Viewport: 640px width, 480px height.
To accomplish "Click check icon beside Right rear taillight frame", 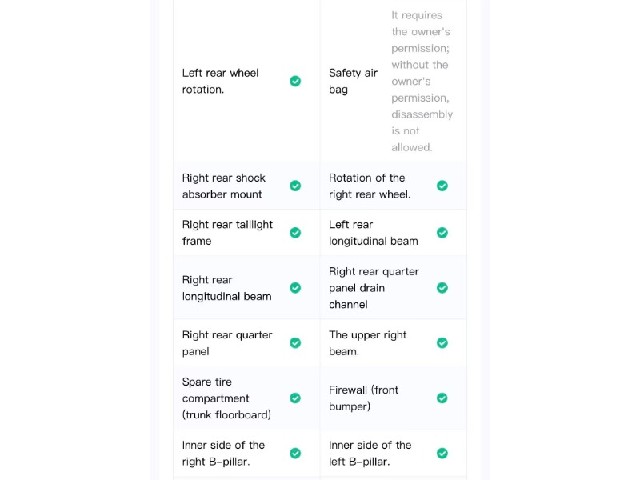I will [x=296, y=233].
